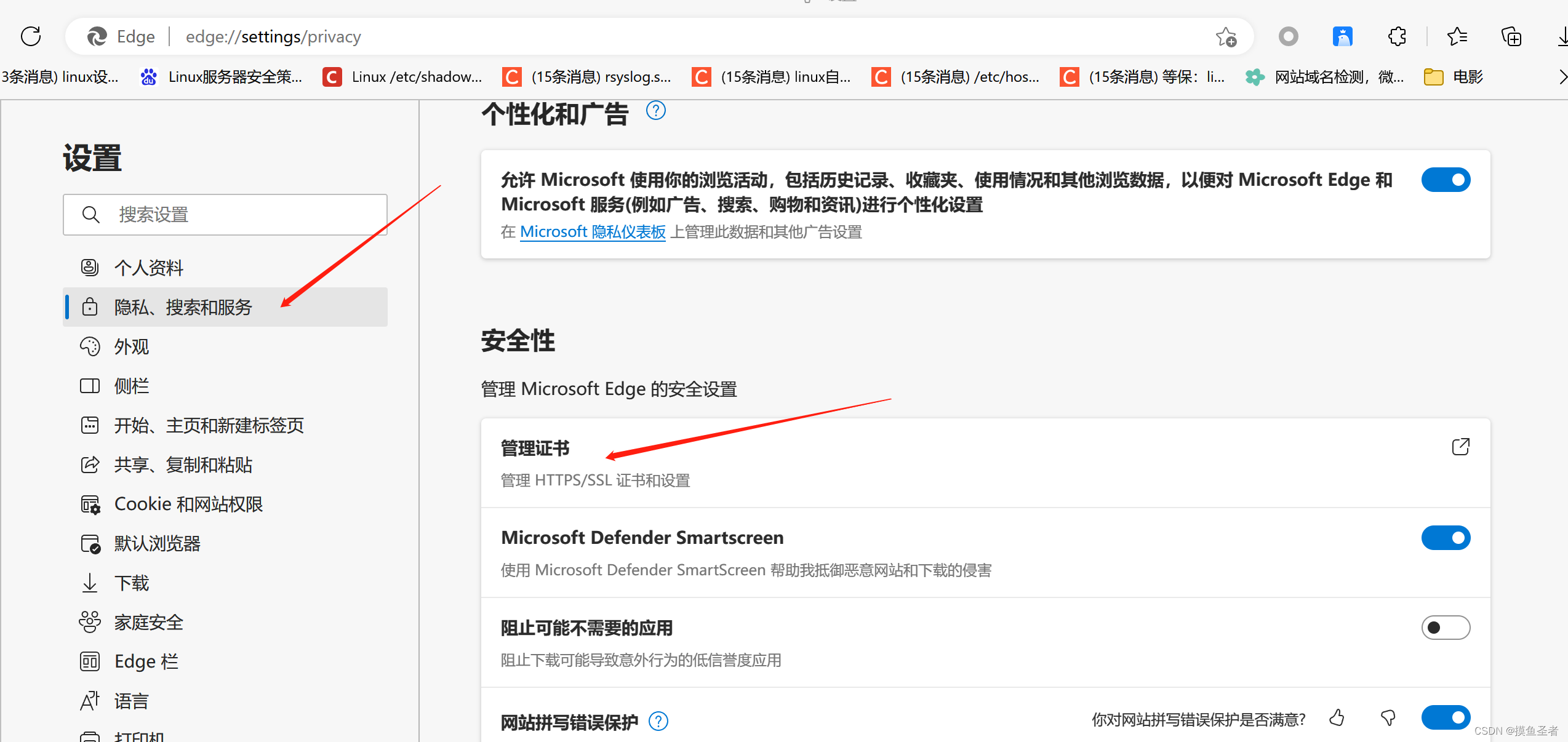Toggle Microsoft Defender Smartscreen switch

coord(1446,538)
